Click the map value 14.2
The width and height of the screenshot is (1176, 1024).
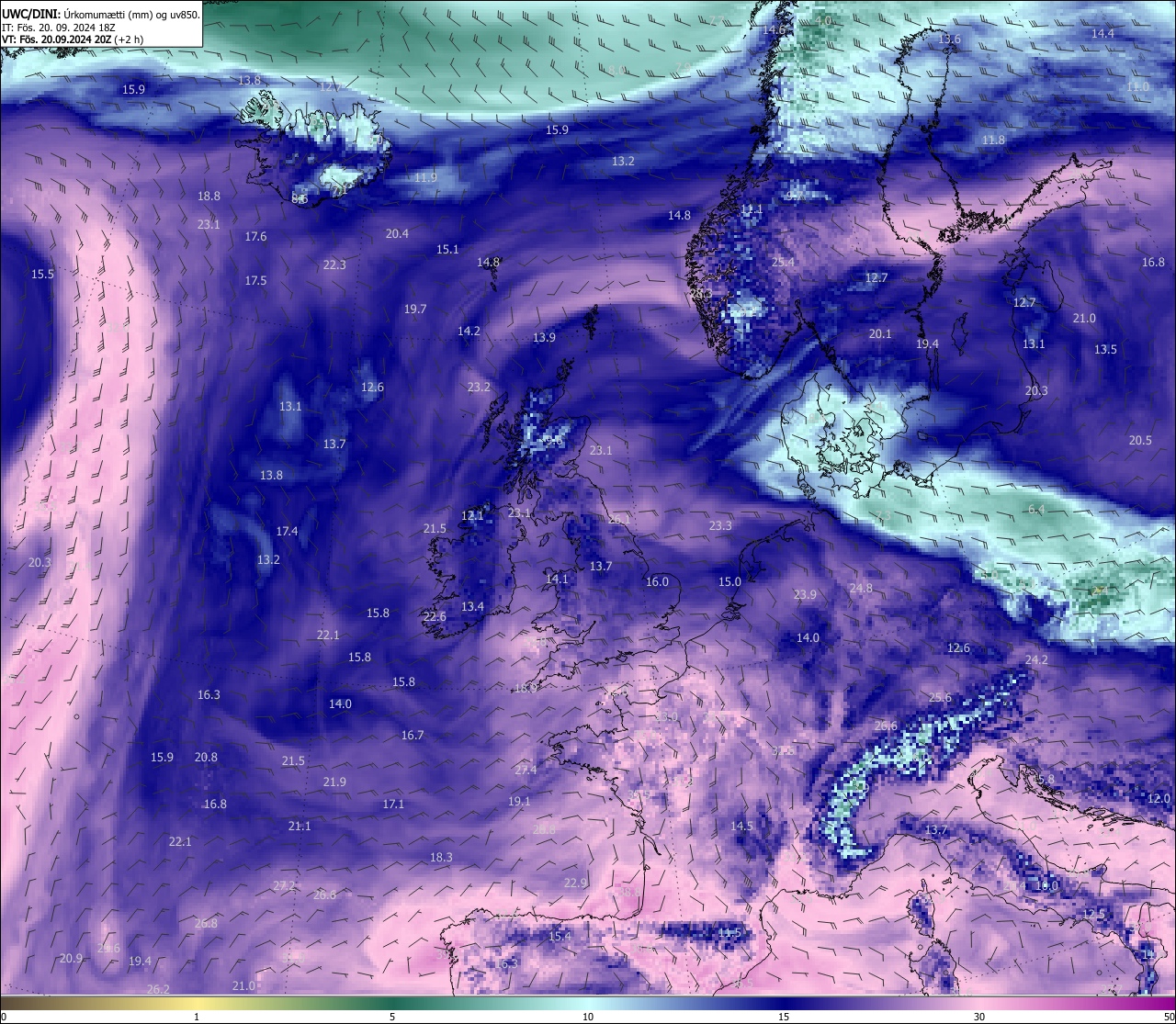[469, 332]
